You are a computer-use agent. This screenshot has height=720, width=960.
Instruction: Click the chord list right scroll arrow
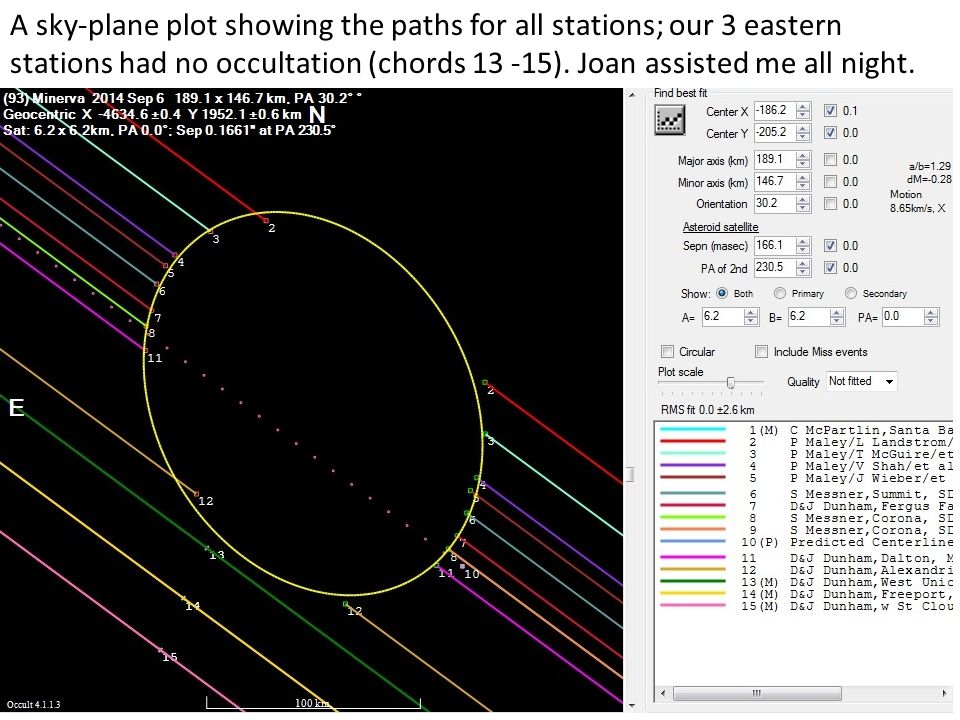(x=945, y=693)
